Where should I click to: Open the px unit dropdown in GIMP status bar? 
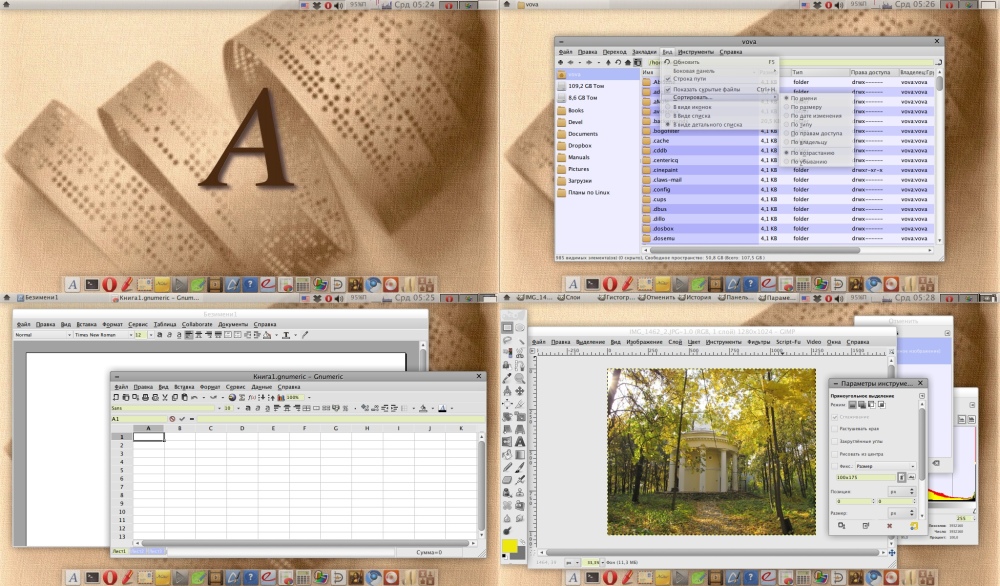tap(571, 562)
